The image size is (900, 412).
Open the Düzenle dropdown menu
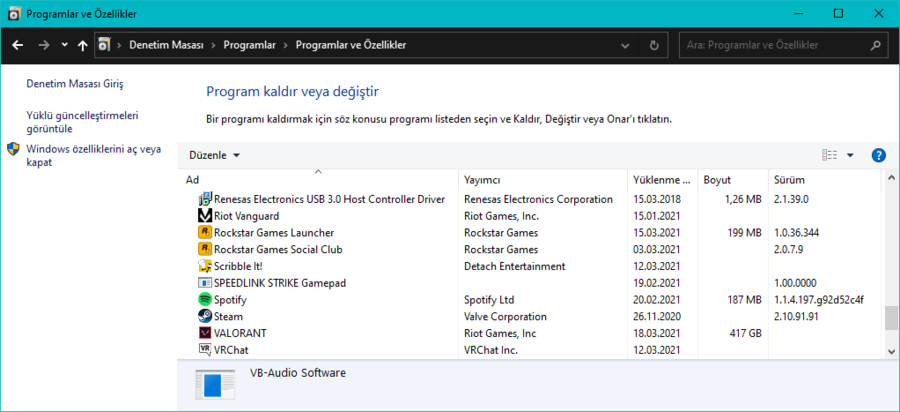point(214,156)
